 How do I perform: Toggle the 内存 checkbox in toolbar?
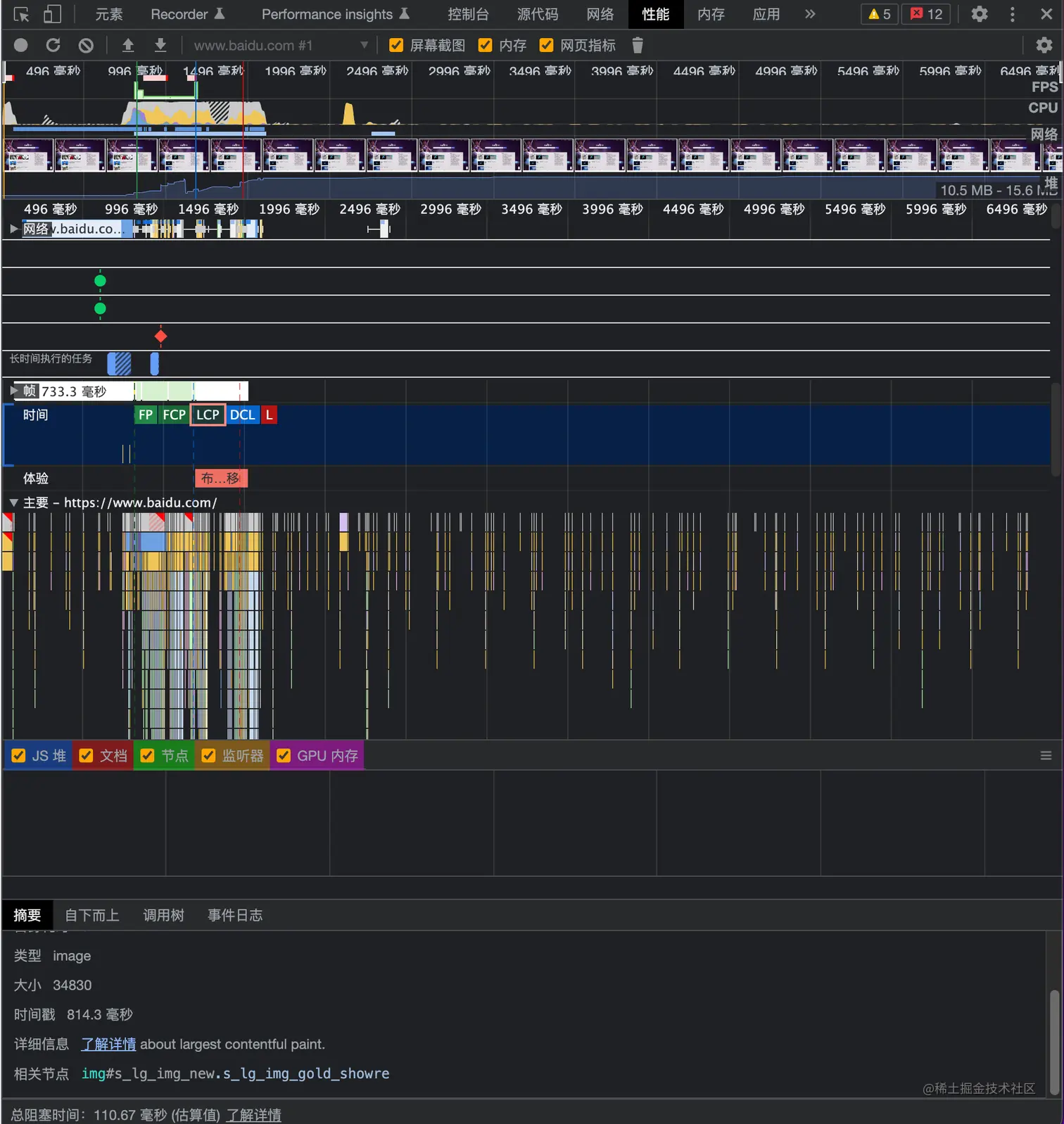point(485,46)
